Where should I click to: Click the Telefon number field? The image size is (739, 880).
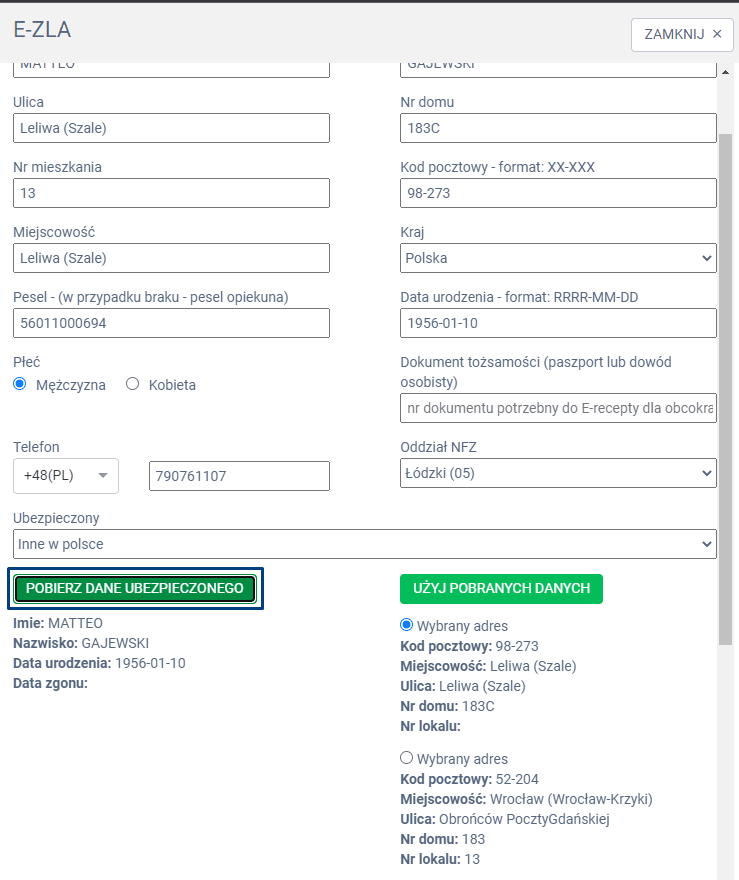(239, 476)
